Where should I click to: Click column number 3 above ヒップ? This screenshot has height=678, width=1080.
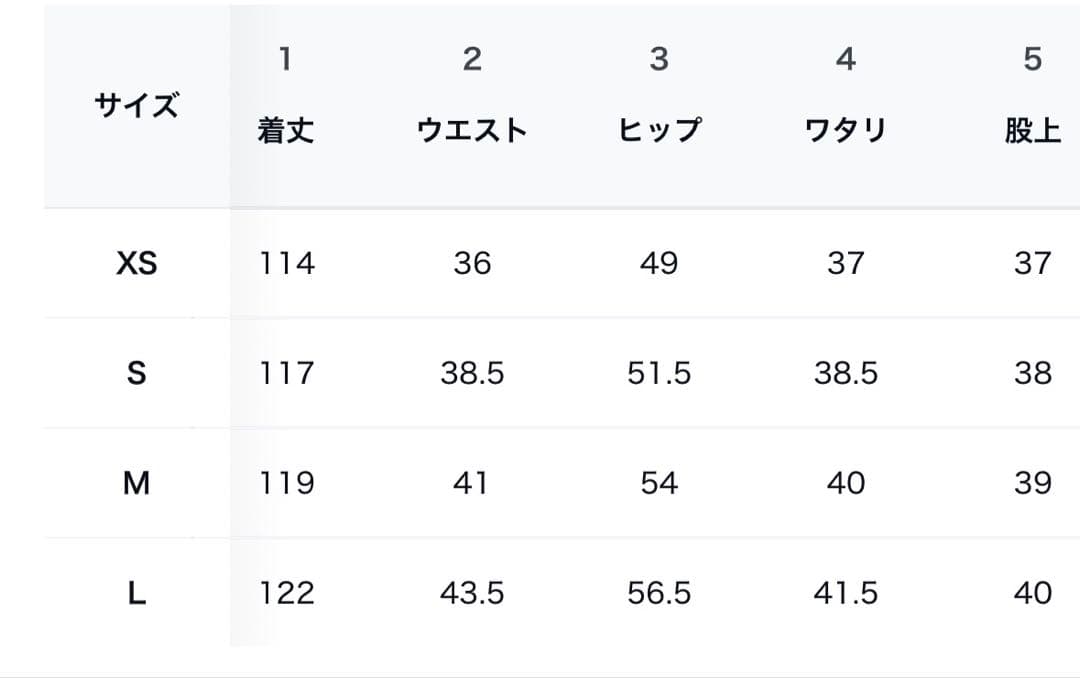659,59
